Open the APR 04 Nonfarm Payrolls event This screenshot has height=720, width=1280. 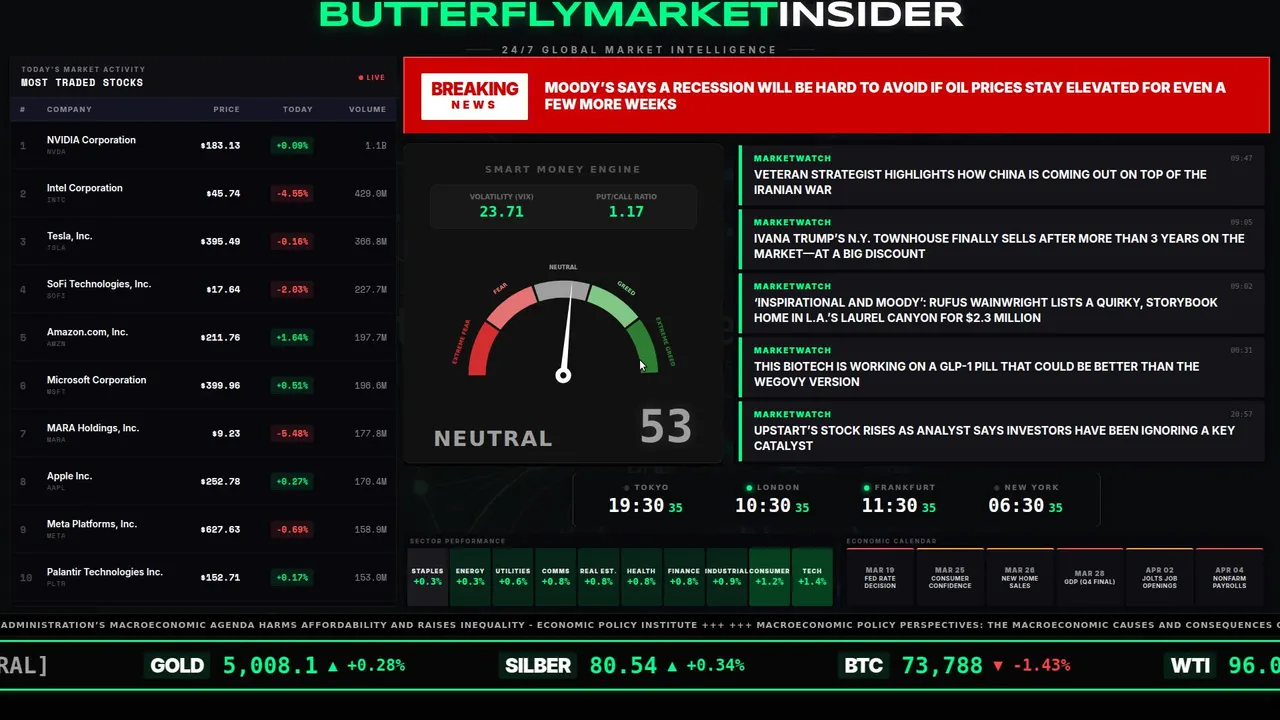[1230, 577]
